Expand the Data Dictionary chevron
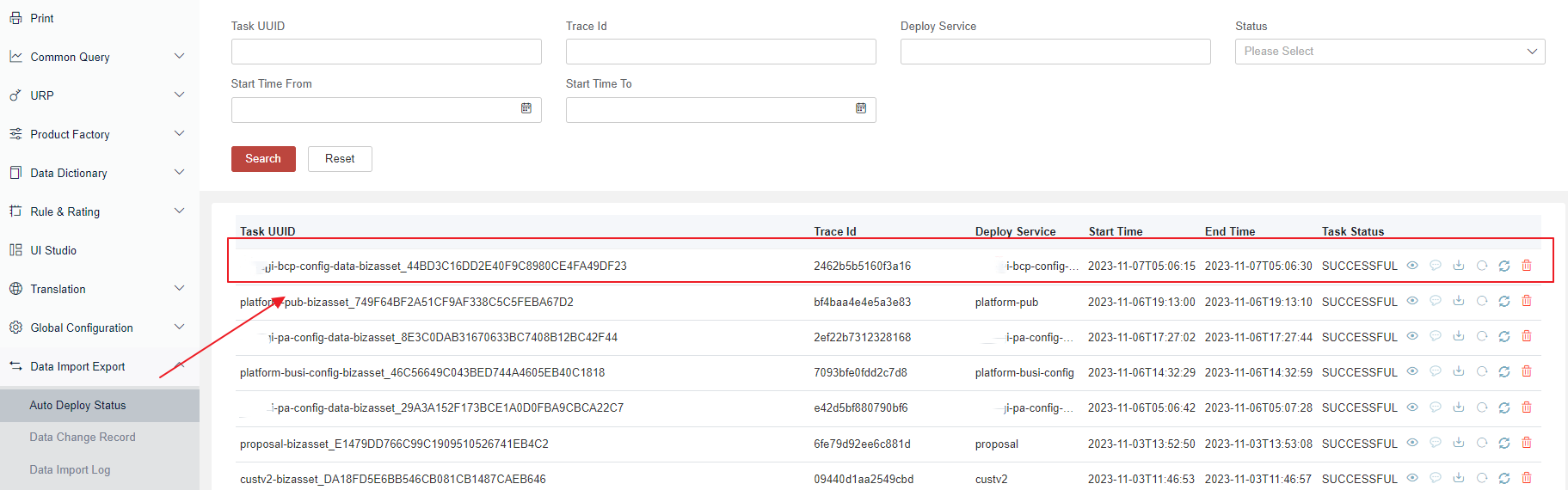The image size is (1568, 490). pos(179,173)
